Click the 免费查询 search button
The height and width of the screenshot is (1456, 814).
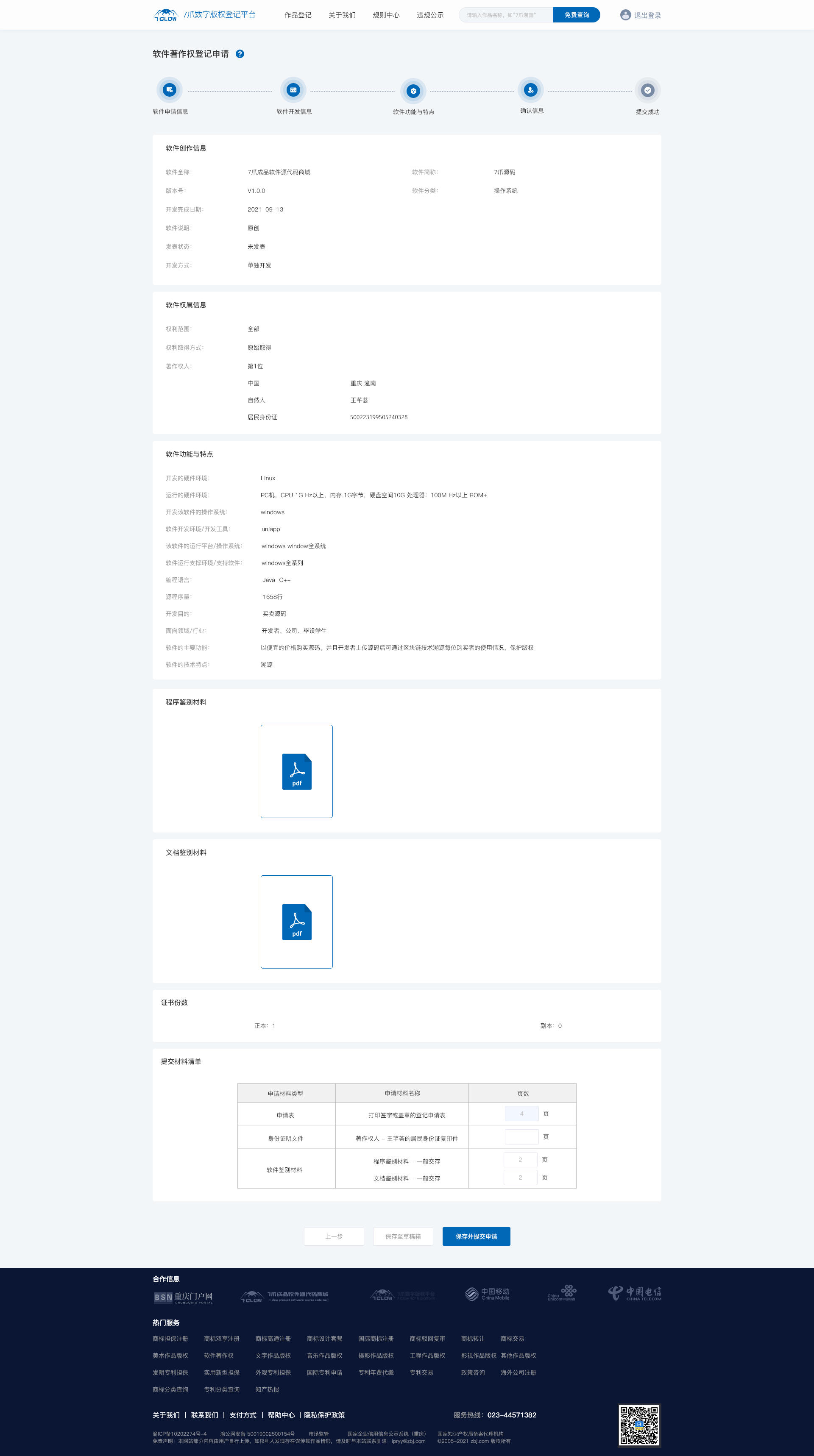click(576, 15)
